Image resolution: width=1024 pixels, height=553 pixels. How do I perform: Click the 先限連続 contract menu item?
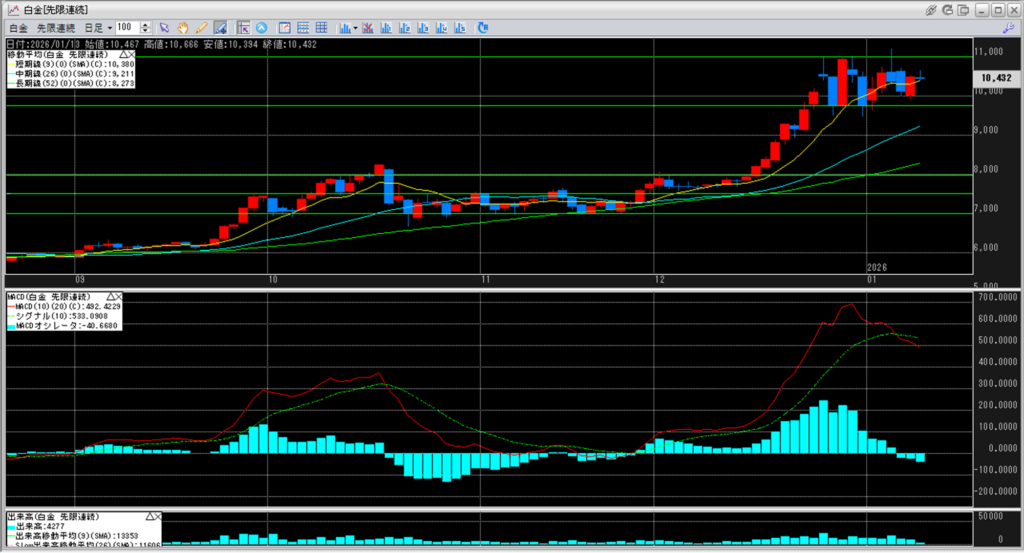[54, 27]
